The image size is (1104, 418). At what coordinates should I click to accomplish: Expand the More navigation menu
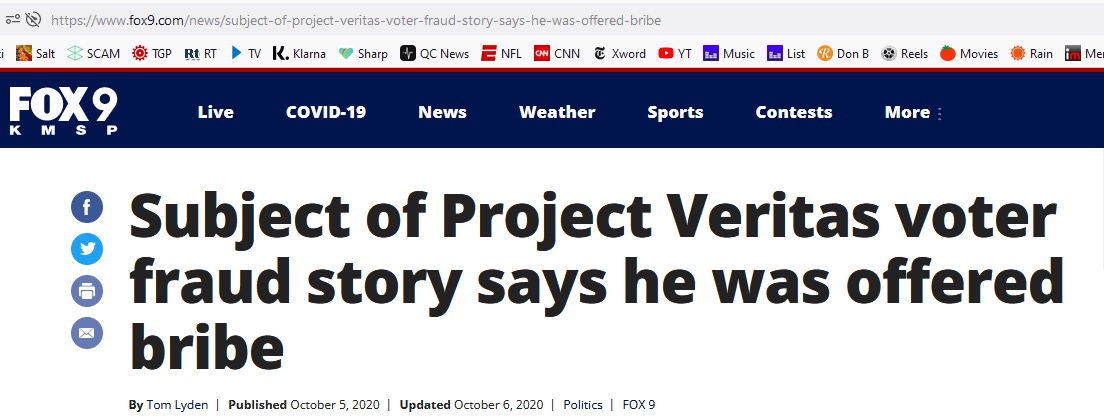click(x=913, y=112)
